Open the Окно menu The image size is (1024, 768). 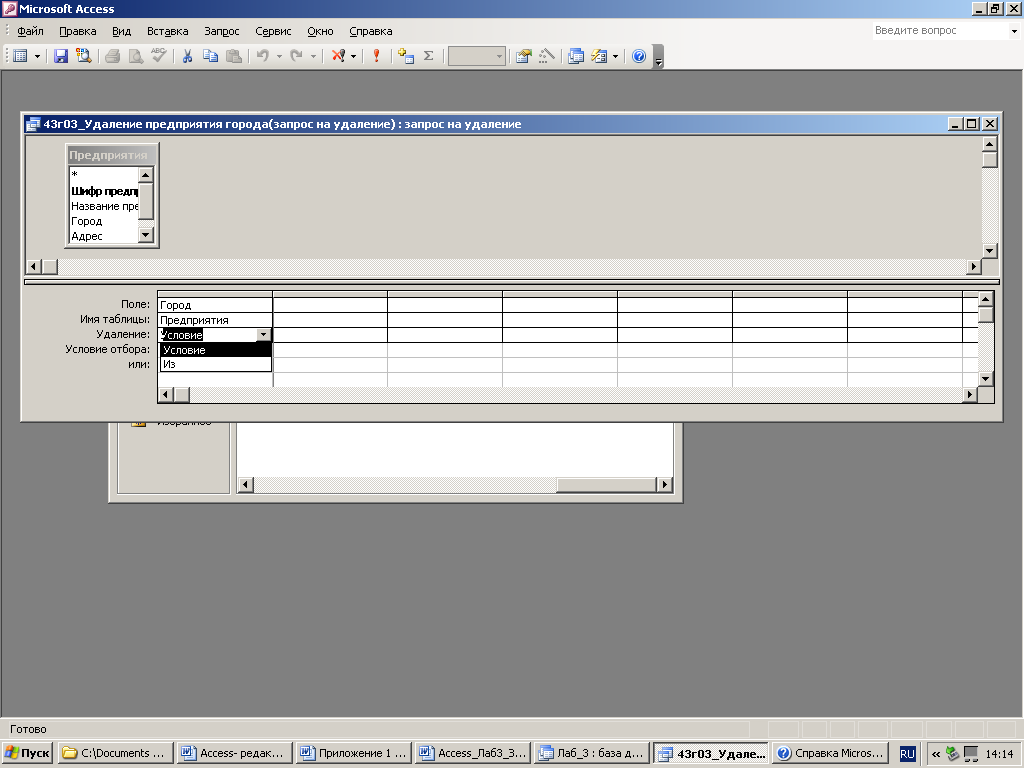click(320, 31)
